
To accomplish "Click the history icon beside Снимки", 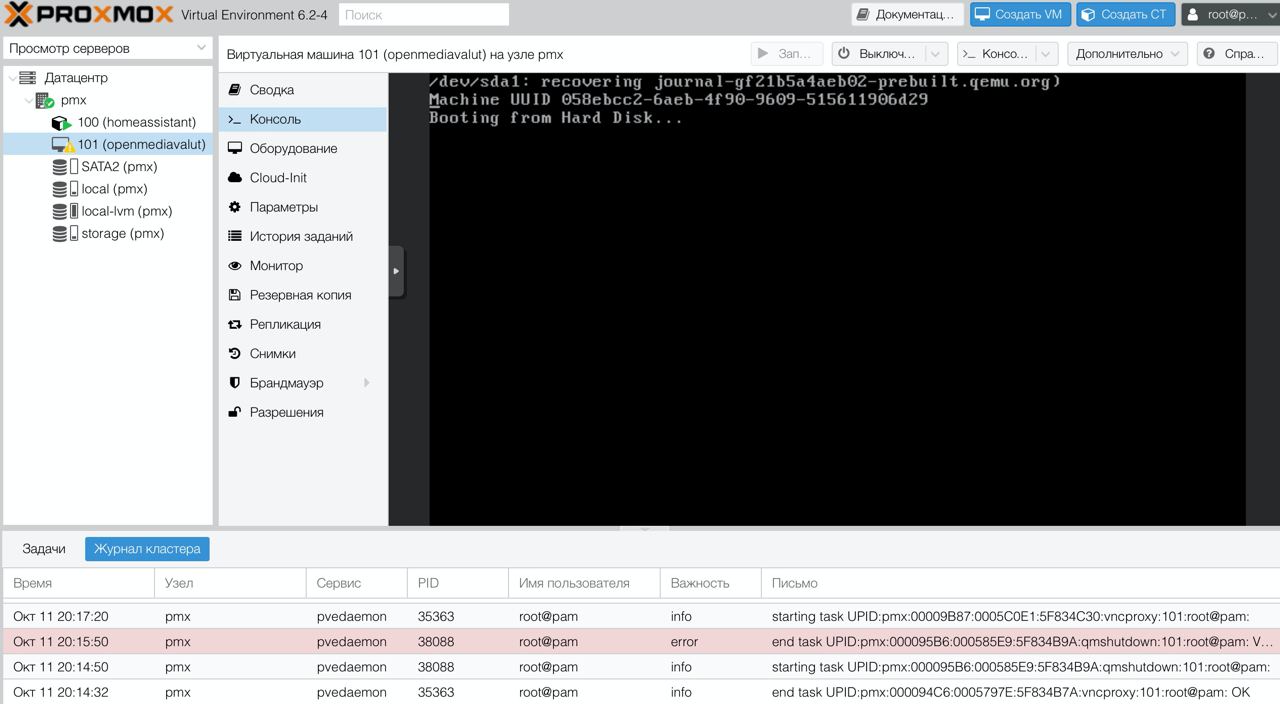I will point(235,353).
